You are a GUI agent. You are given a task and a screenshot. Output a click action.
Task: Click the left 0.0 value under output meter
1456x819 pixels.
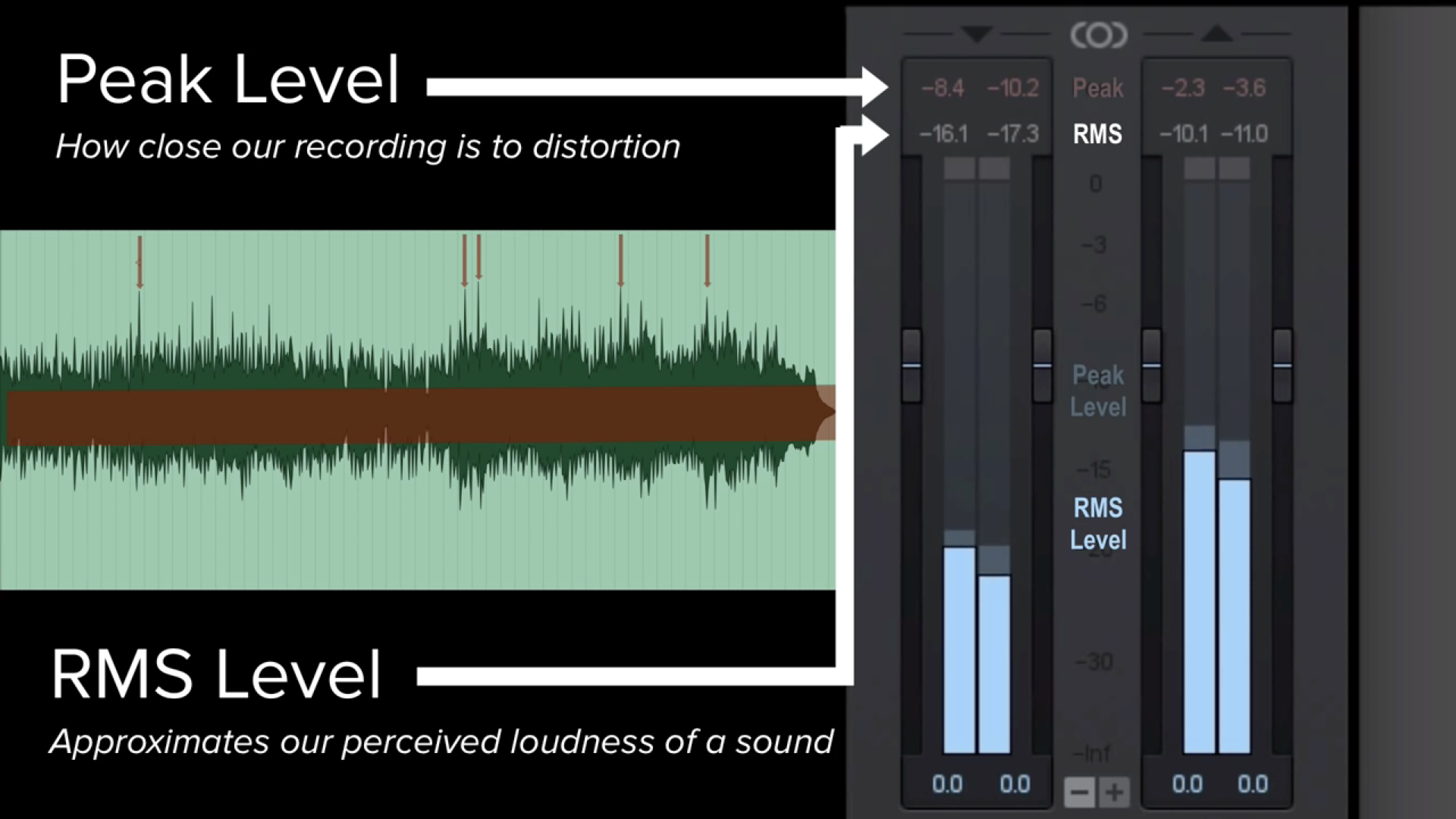pos(1187,784)
